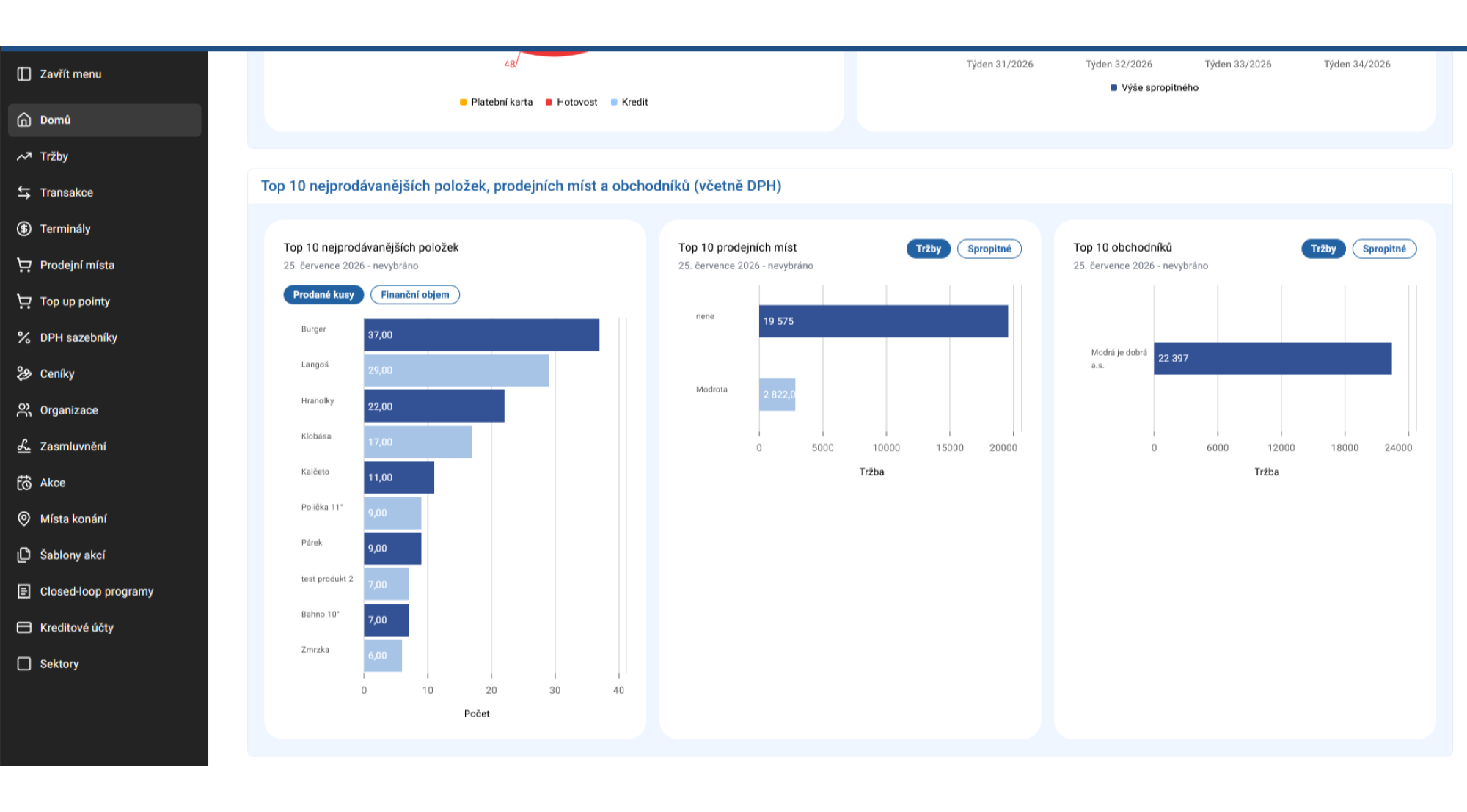Click the Hranolky bar showing 22,00
This screenshot has height=812, width=1467.
[434, 406]
